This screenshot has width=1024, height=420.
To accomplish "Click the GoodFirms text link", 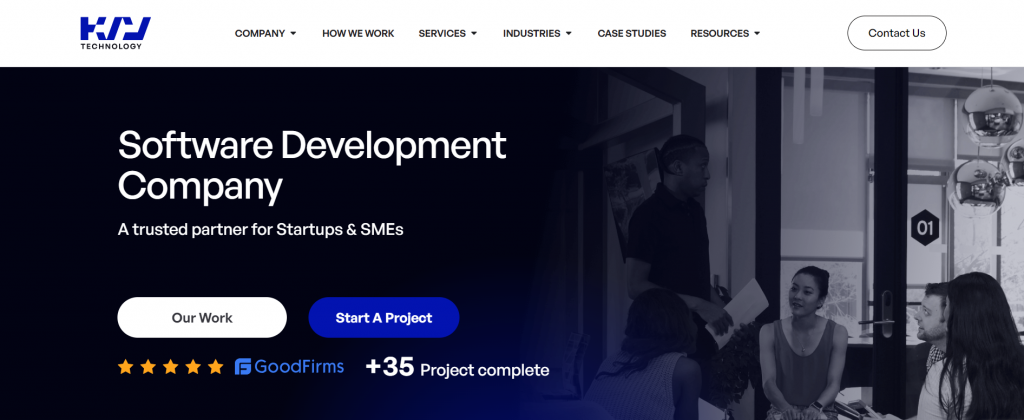I will pos(299,366).
